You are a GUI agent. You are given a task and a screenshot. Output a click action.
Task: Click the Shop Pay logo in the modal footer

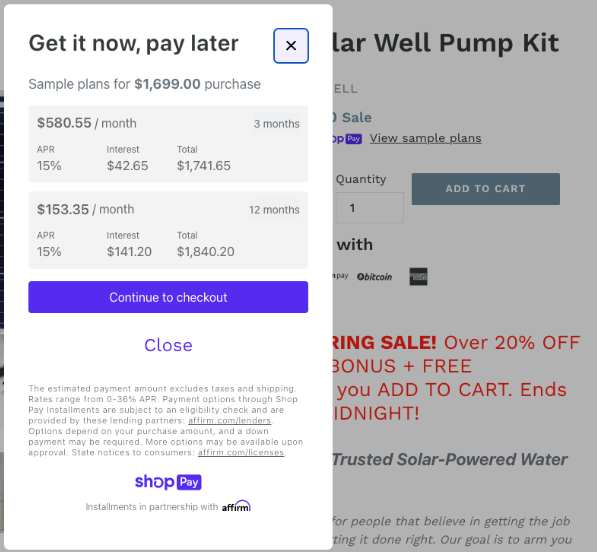168,482
